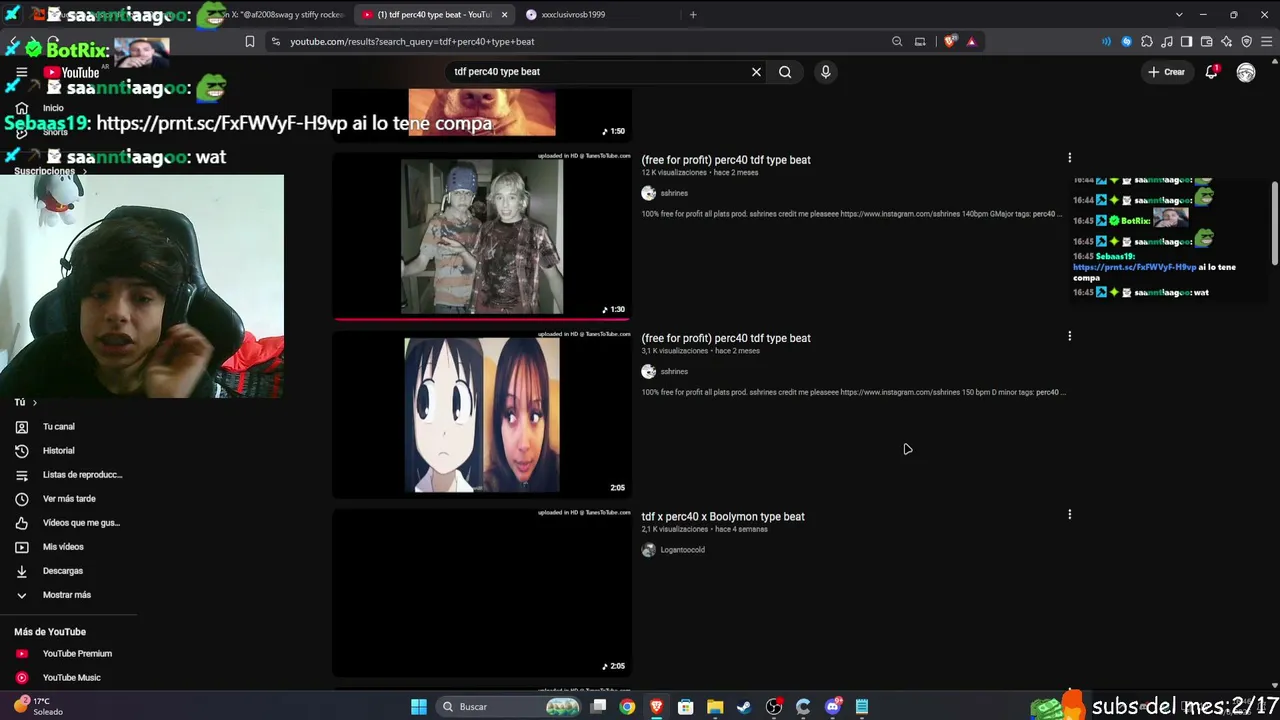The height and width of the screenshot is (720, 1280).
Task: Open the Brave Wallet icon
Action: (1207, 42)
